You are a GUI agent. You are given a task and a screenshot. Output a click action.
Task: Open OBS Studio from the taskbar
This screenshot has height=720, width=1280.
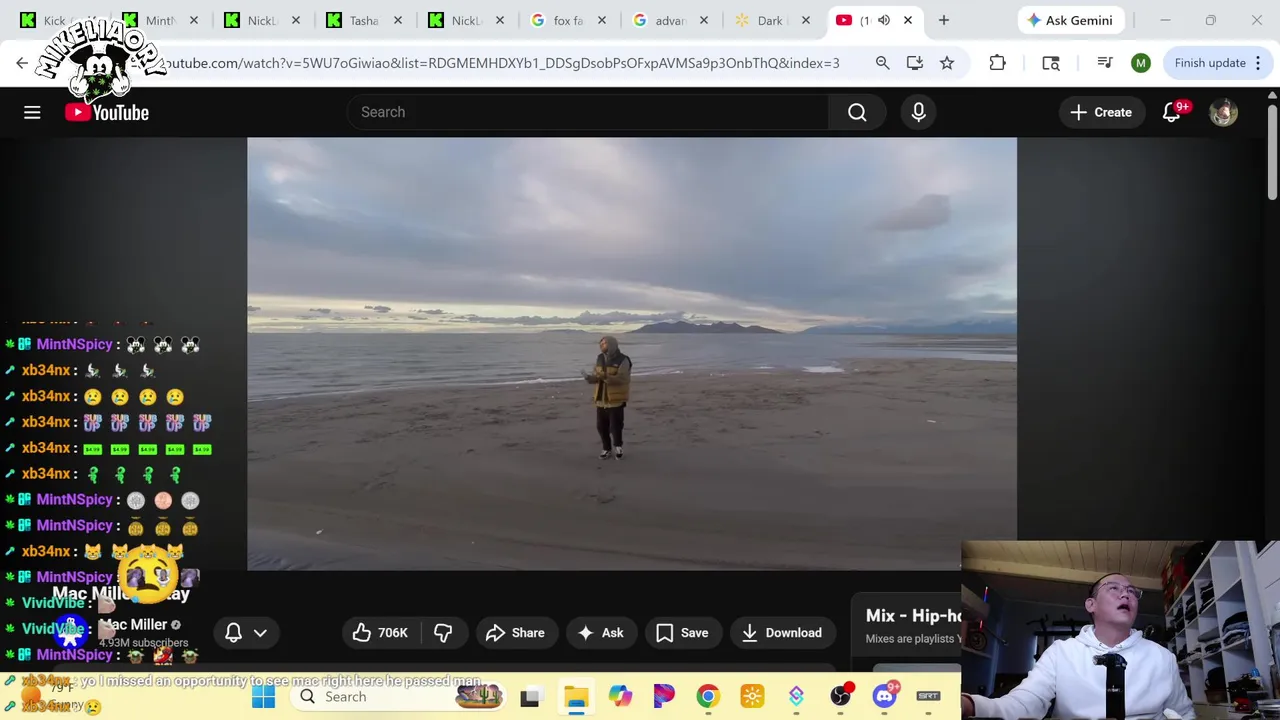[x=840, y=697]
